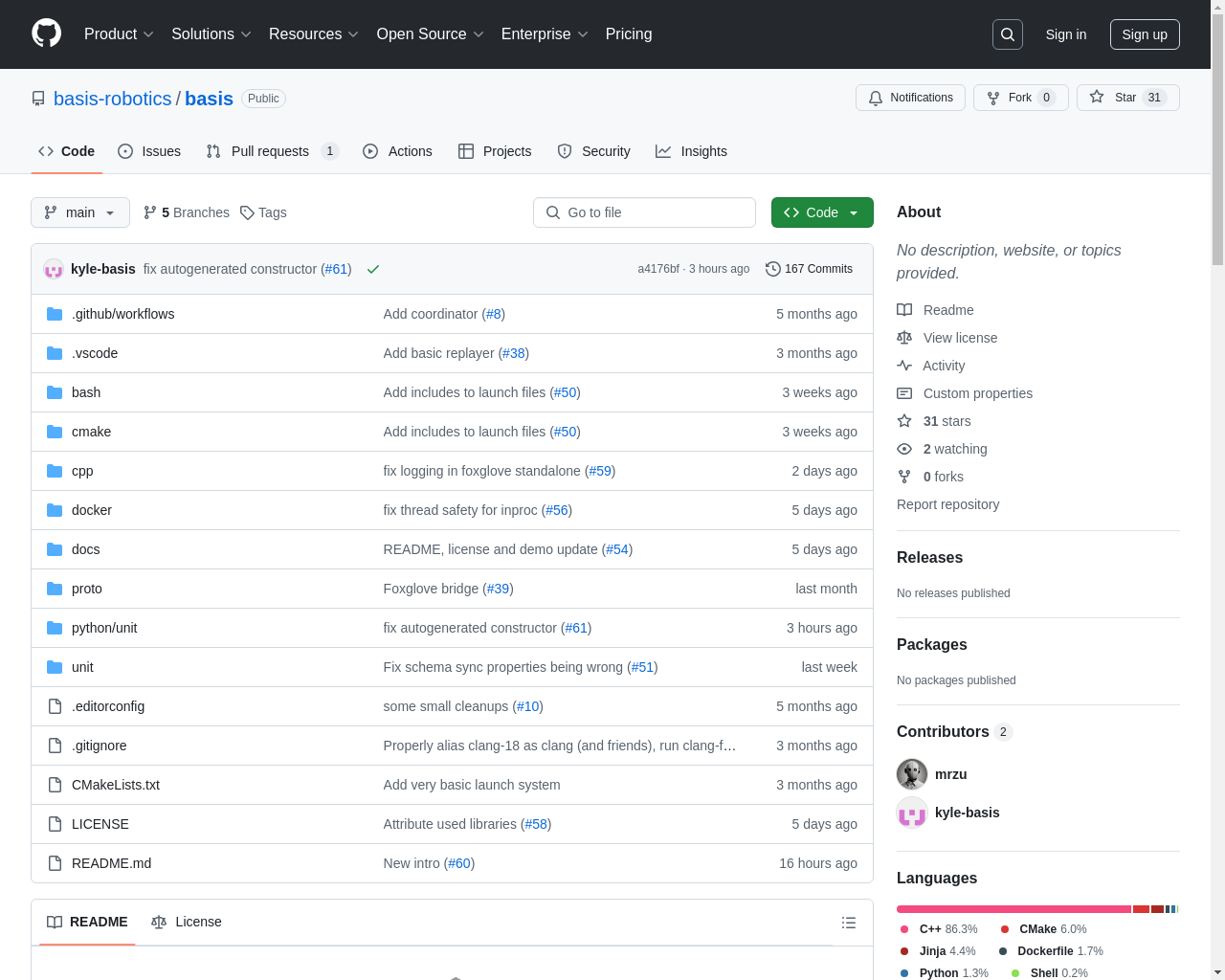The image size is (1225, 980).
Task: Open the basis-robotics organization link
Action: [113, 99]
